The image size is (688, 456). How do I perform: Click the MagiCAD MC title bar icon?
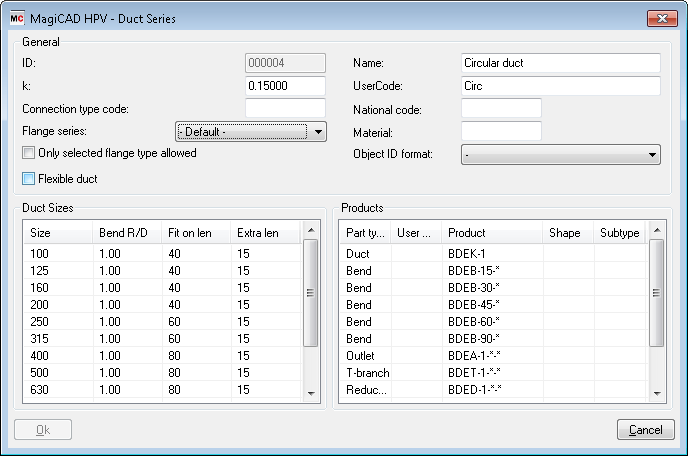click(17, 18)
